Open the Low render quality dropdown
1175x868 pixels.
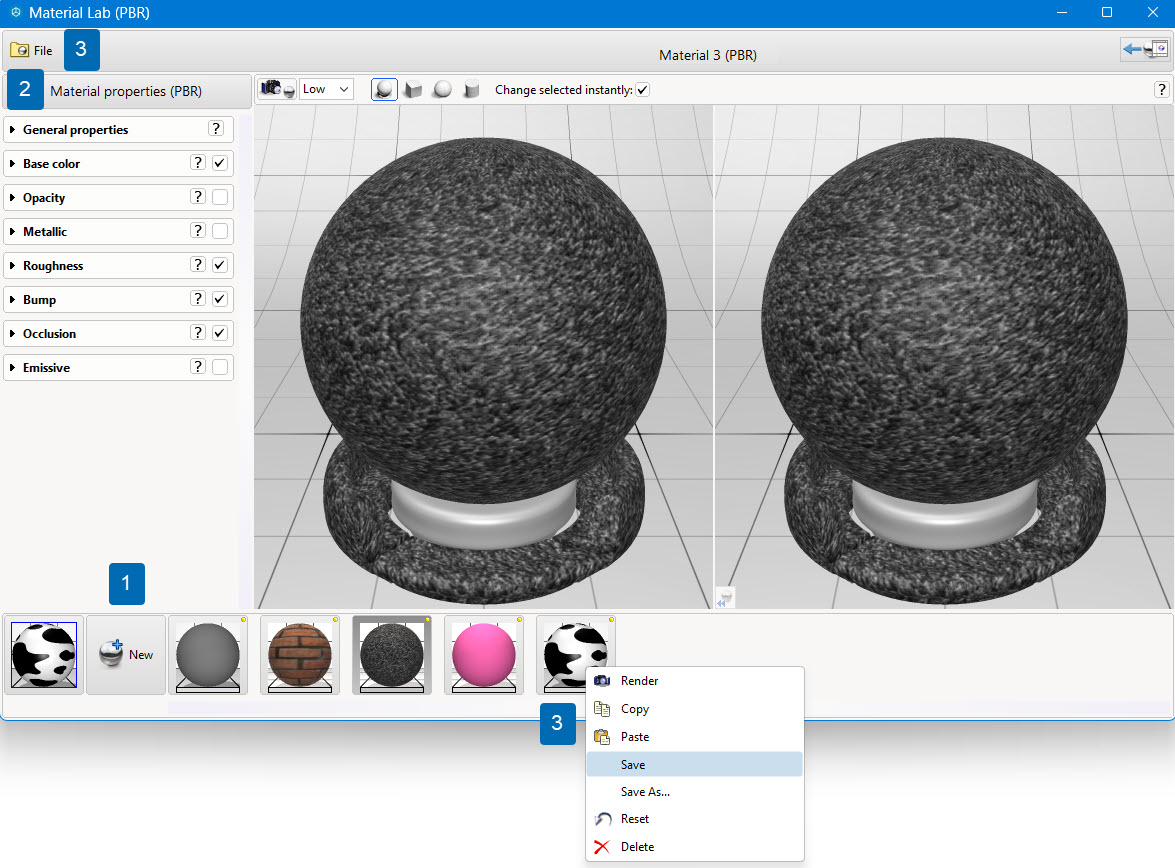(x=326, y=89)
